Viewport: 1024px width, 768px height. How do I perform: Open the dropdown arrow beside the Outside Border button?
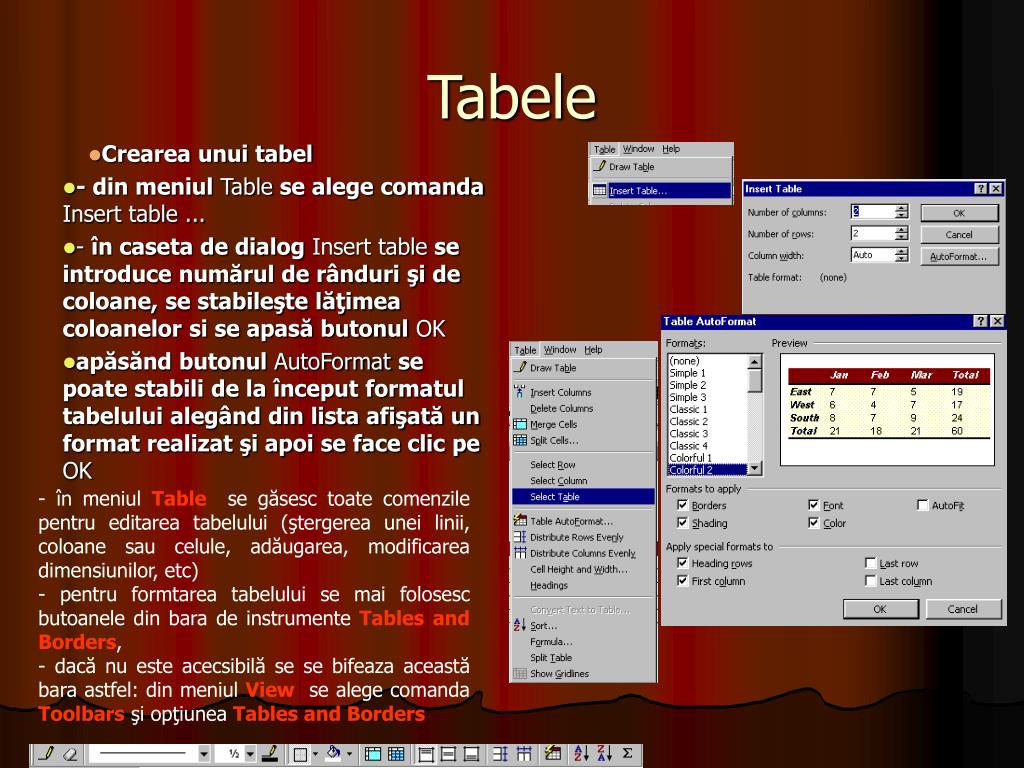(315, 754)
